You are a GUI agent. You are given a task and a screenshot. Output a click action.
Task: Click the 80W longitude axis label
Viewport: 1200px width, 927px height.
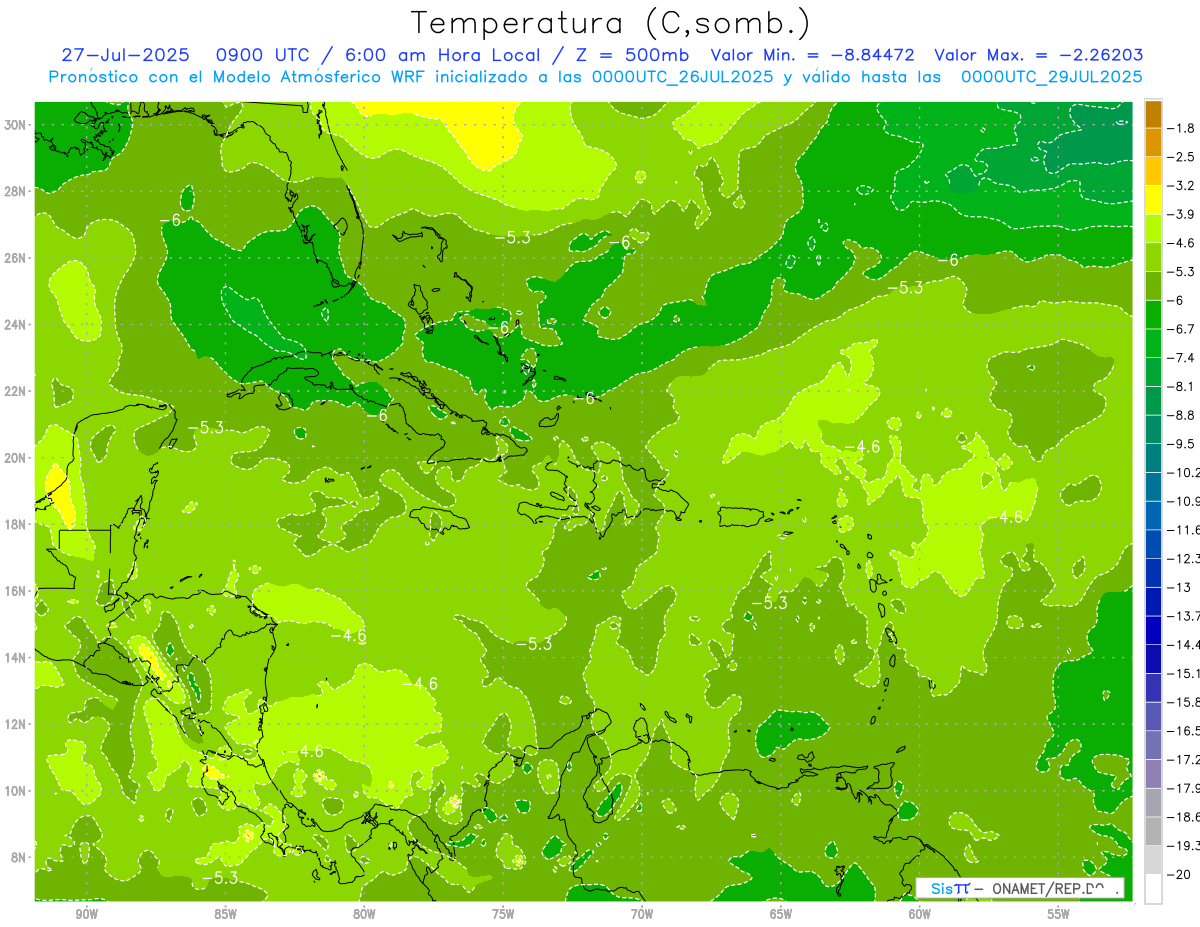coord(364,914)
